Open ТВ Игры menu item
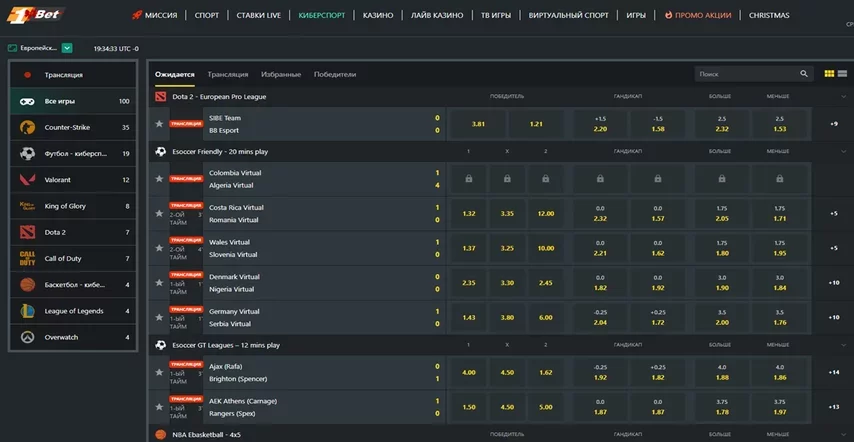The image size is (854, 442). click(496, 15)
